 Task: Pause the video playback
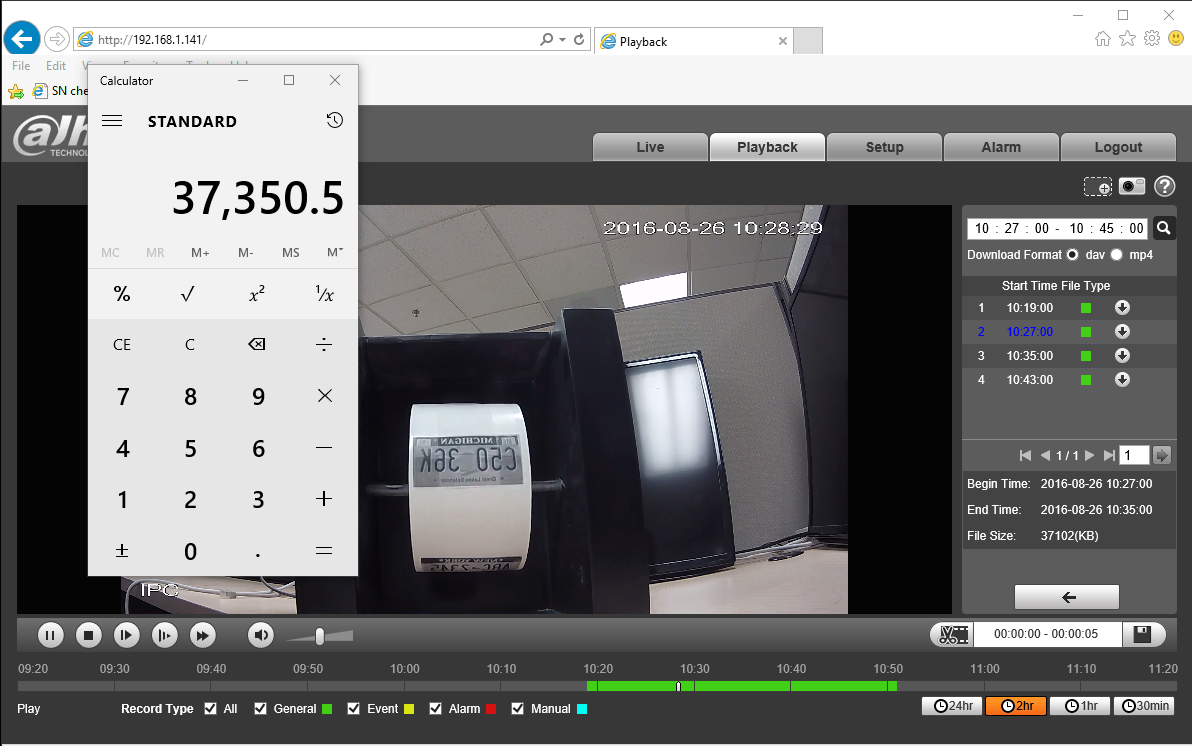[x=50, y=635]
